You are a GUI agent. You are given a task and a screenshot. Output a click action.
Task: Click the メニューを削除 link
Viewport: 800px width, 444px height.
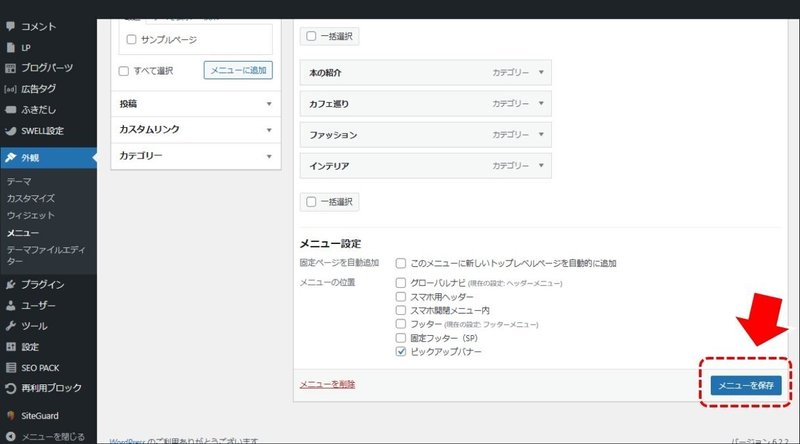pos(327,384)
